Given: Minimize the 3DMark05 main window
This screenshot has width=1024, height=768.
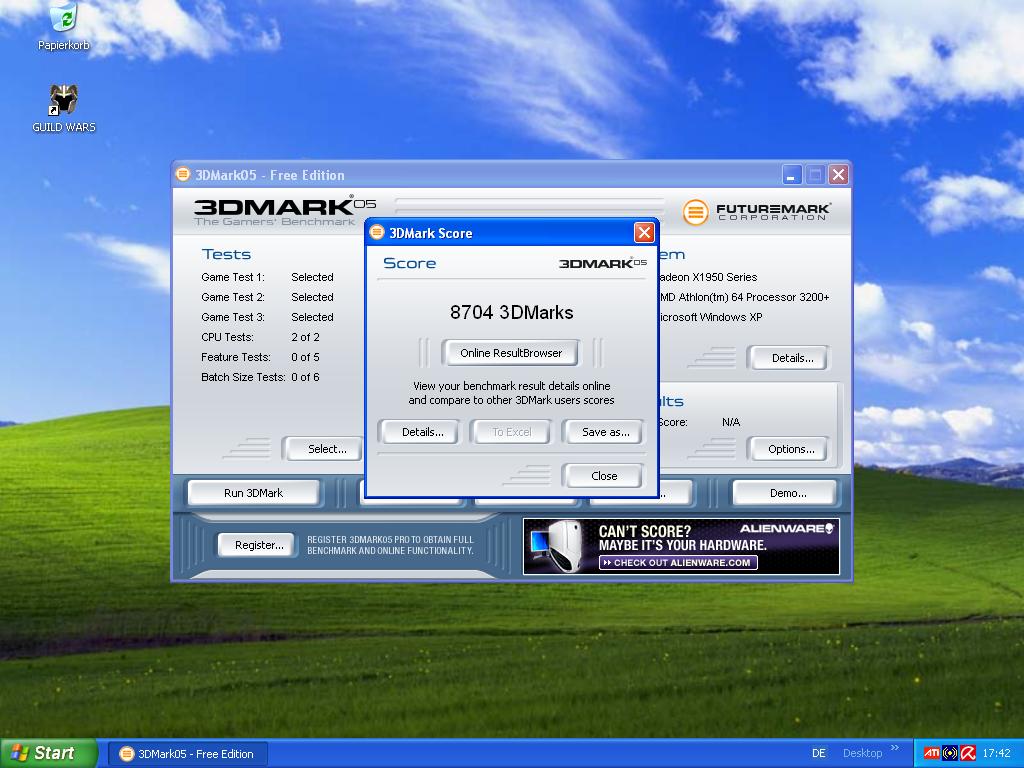Looking at the screenshot, I should [x=791, y=174].
